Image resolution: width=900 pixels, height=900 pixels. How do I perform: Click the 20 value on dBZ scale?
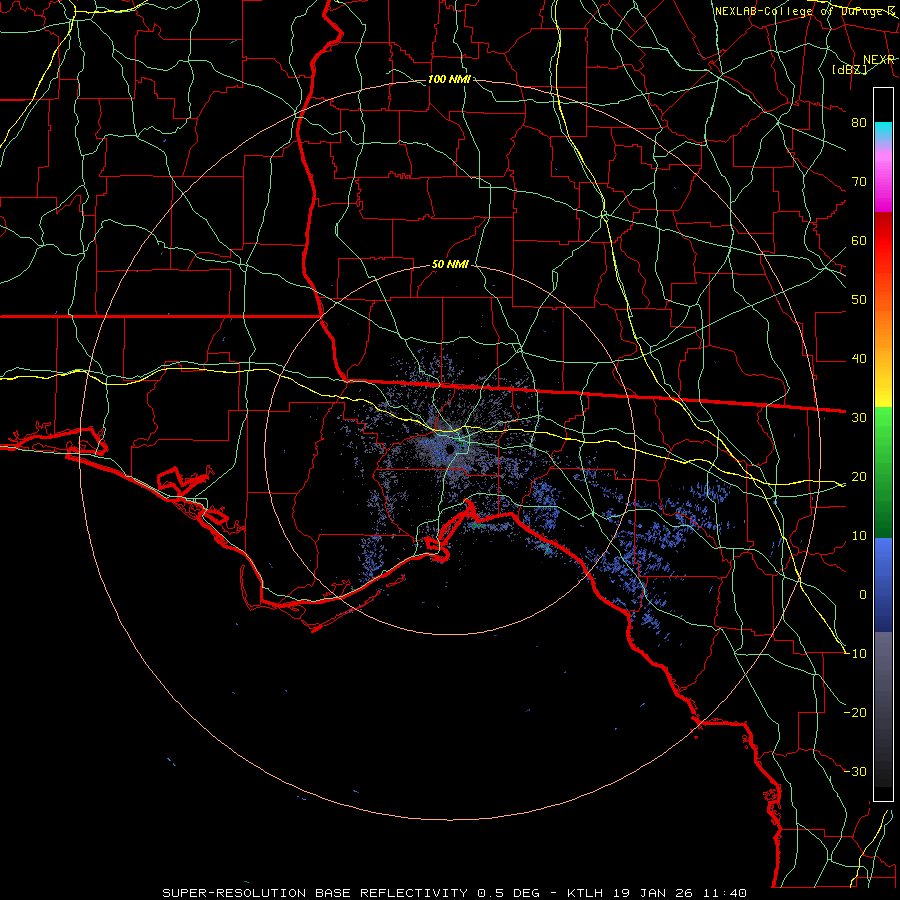859,477
